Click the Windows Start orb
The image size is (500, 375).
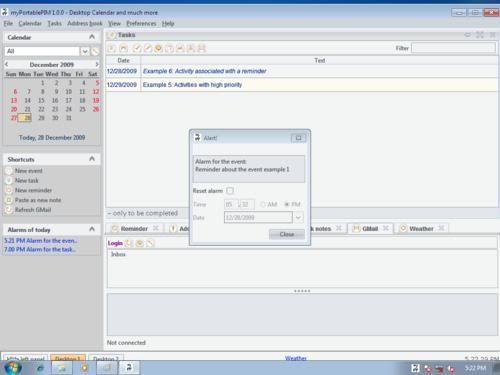[13, 368]
